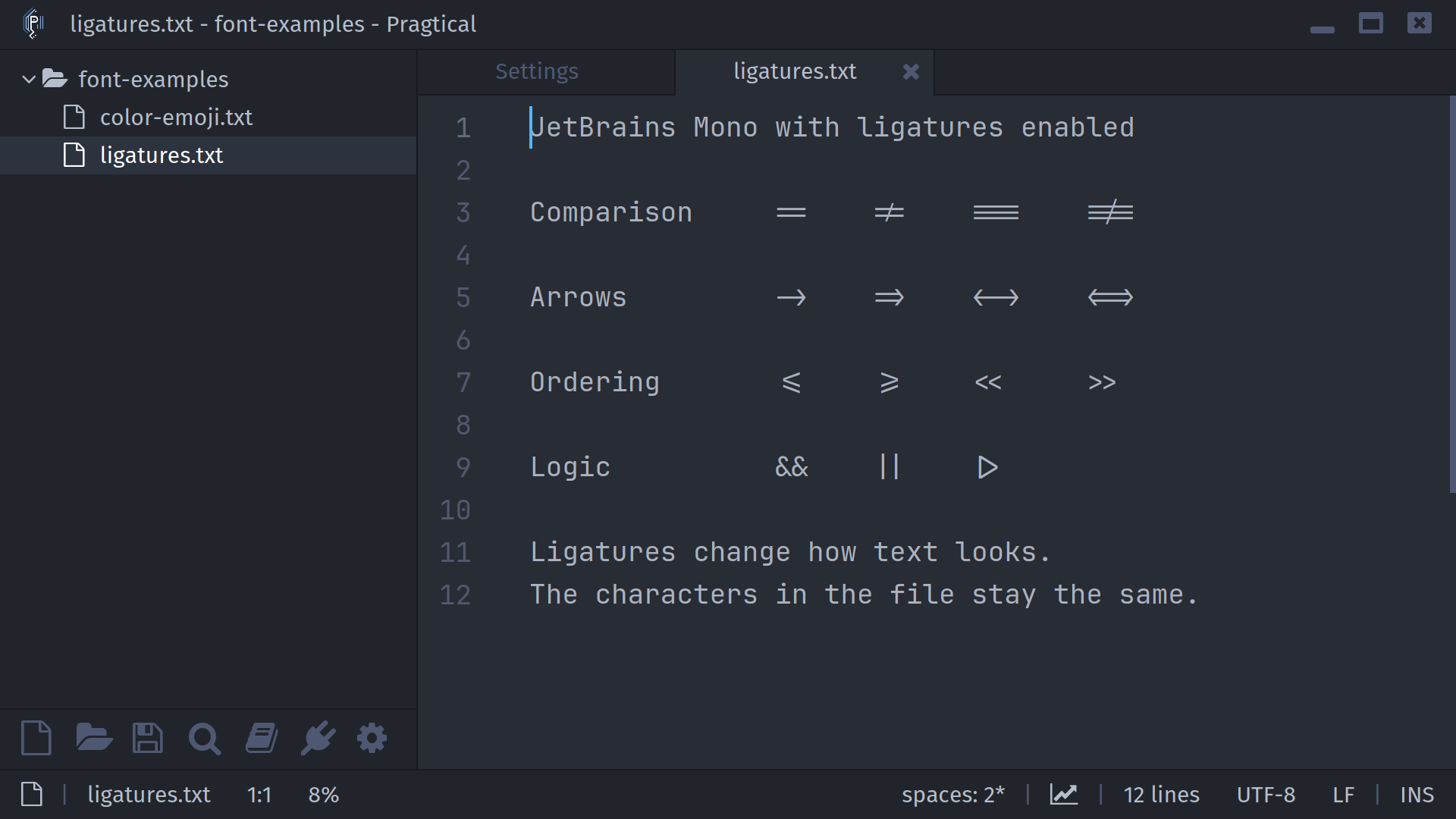
Task: Close the ligatures.txt tab
Action: pos(911,71)
